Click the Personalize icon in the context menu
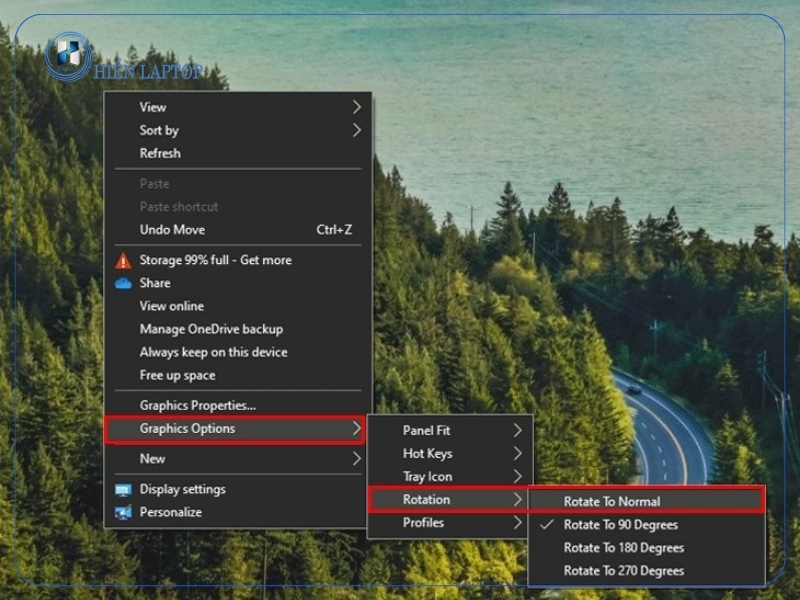The image size is (800, 600). click(123, 512)
